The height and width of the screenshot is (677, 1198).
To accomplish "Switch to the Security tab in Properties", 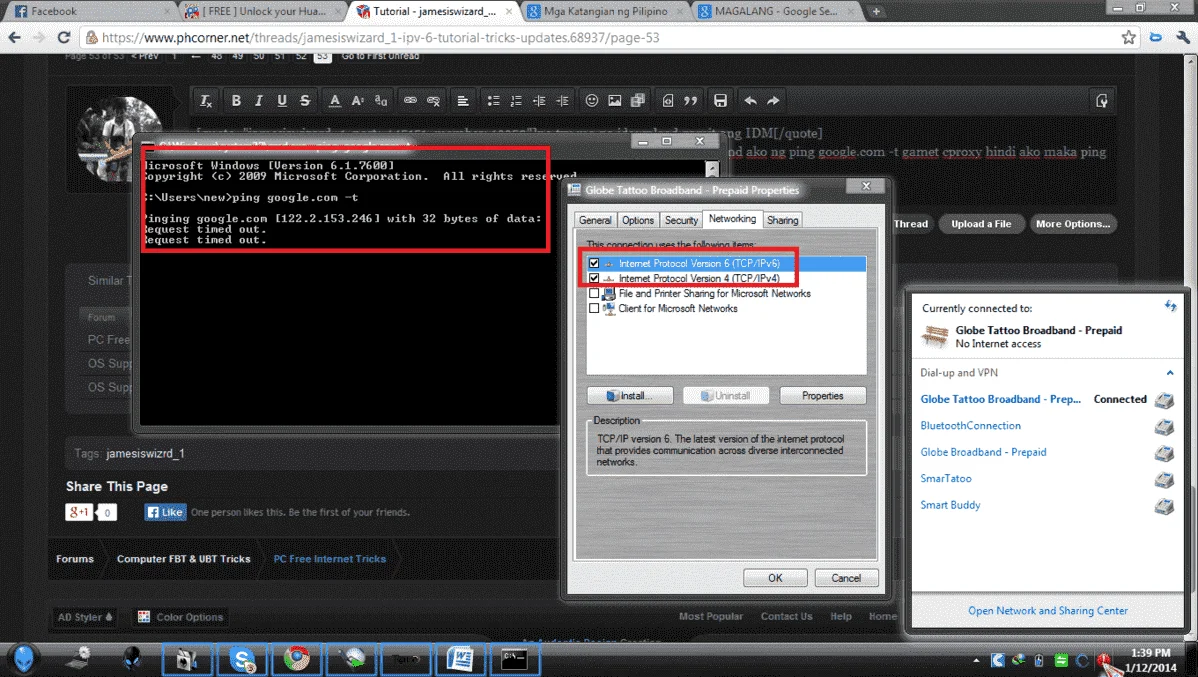I will coord(682,220).
